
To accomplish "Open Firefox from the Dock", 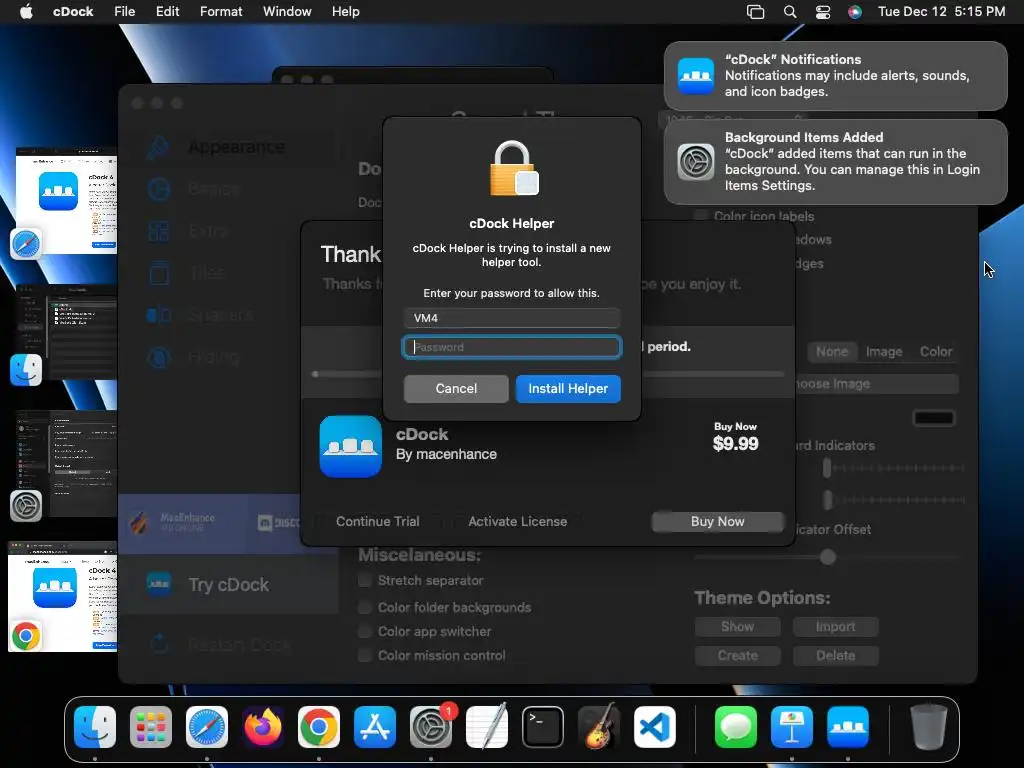I will click(x=263, y=727).
